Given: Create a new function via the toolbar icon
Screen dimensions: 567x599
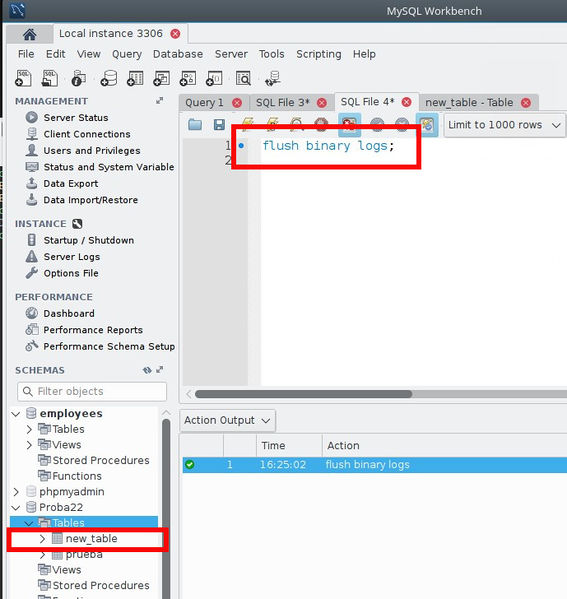Looking at the screenshot, I should [214, 78].
